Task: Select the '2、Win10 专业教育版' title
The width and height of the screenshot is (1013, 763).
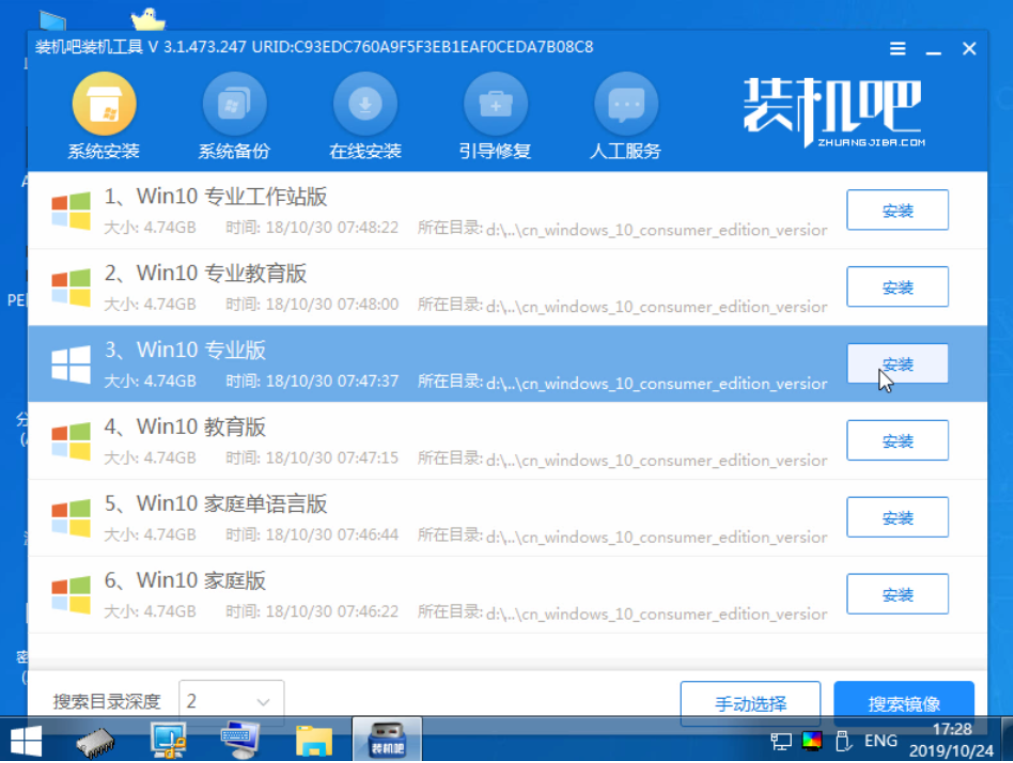Action: (205, 273)
